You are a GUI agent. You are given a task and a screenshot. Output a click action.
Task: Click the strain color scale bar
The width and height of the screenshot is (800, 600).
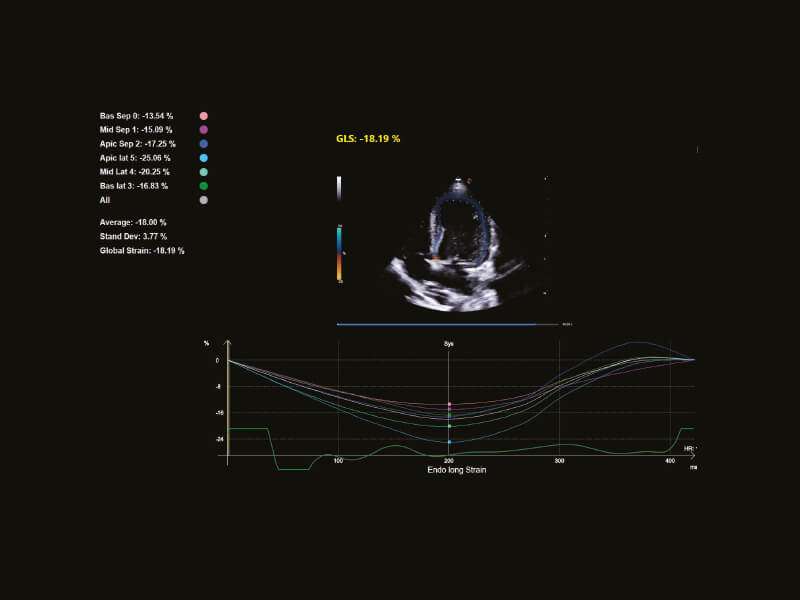tap(339, 253)
